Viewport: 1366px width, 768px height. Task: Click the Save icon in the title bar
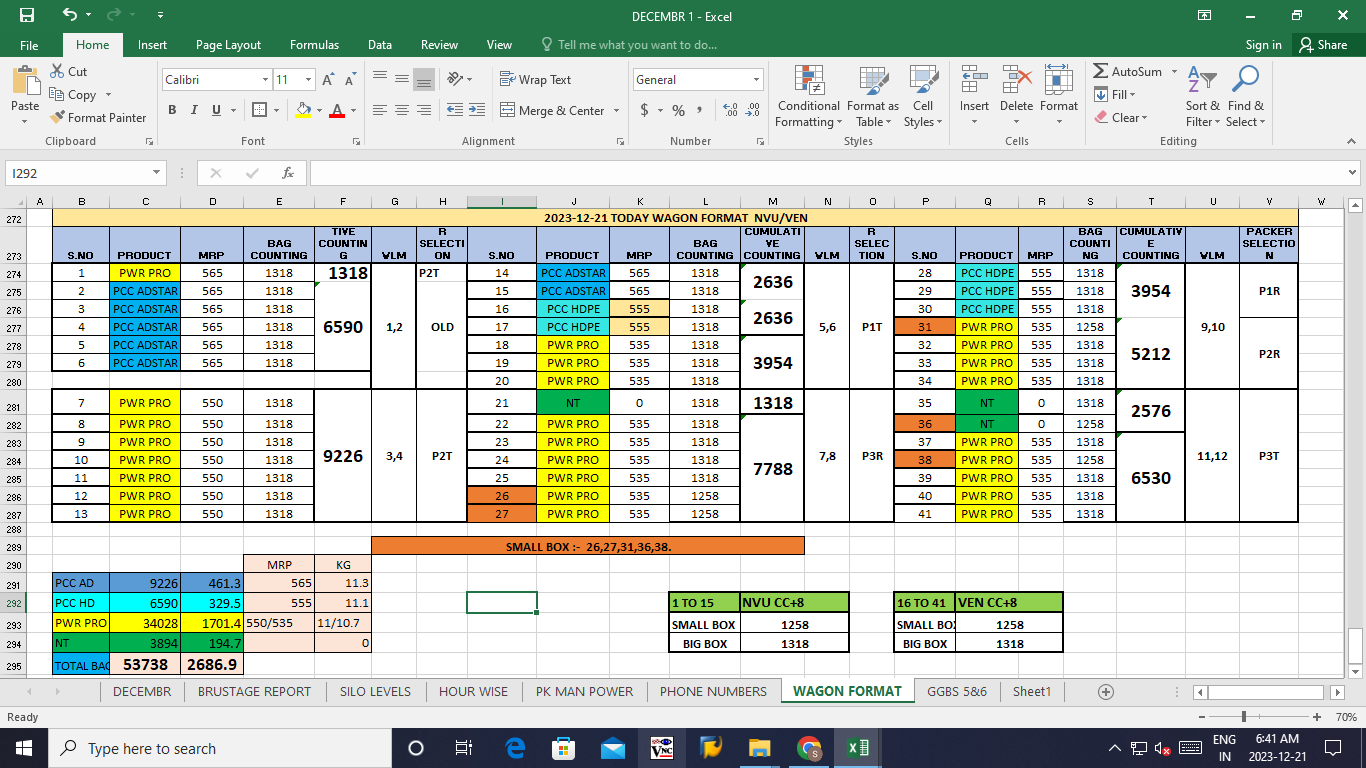click(x=27, y=16)
